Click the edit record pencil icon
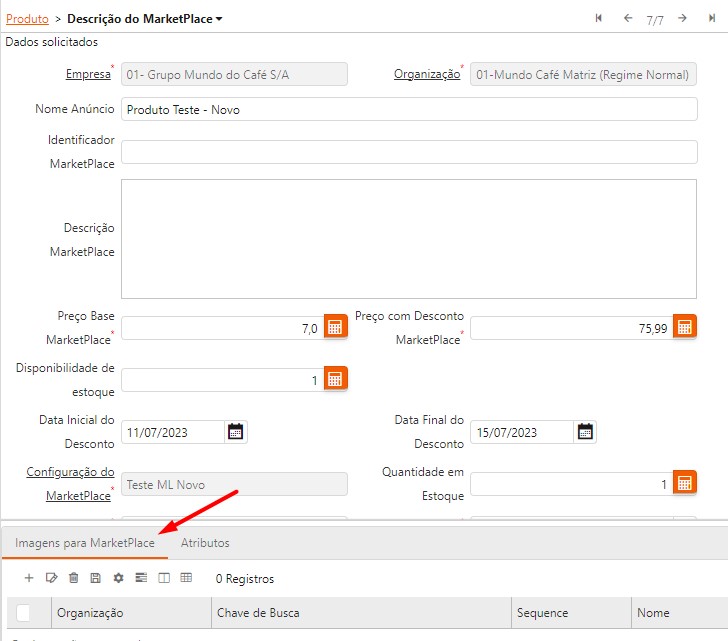The image size is (728, 641). (x=52, y=578)
